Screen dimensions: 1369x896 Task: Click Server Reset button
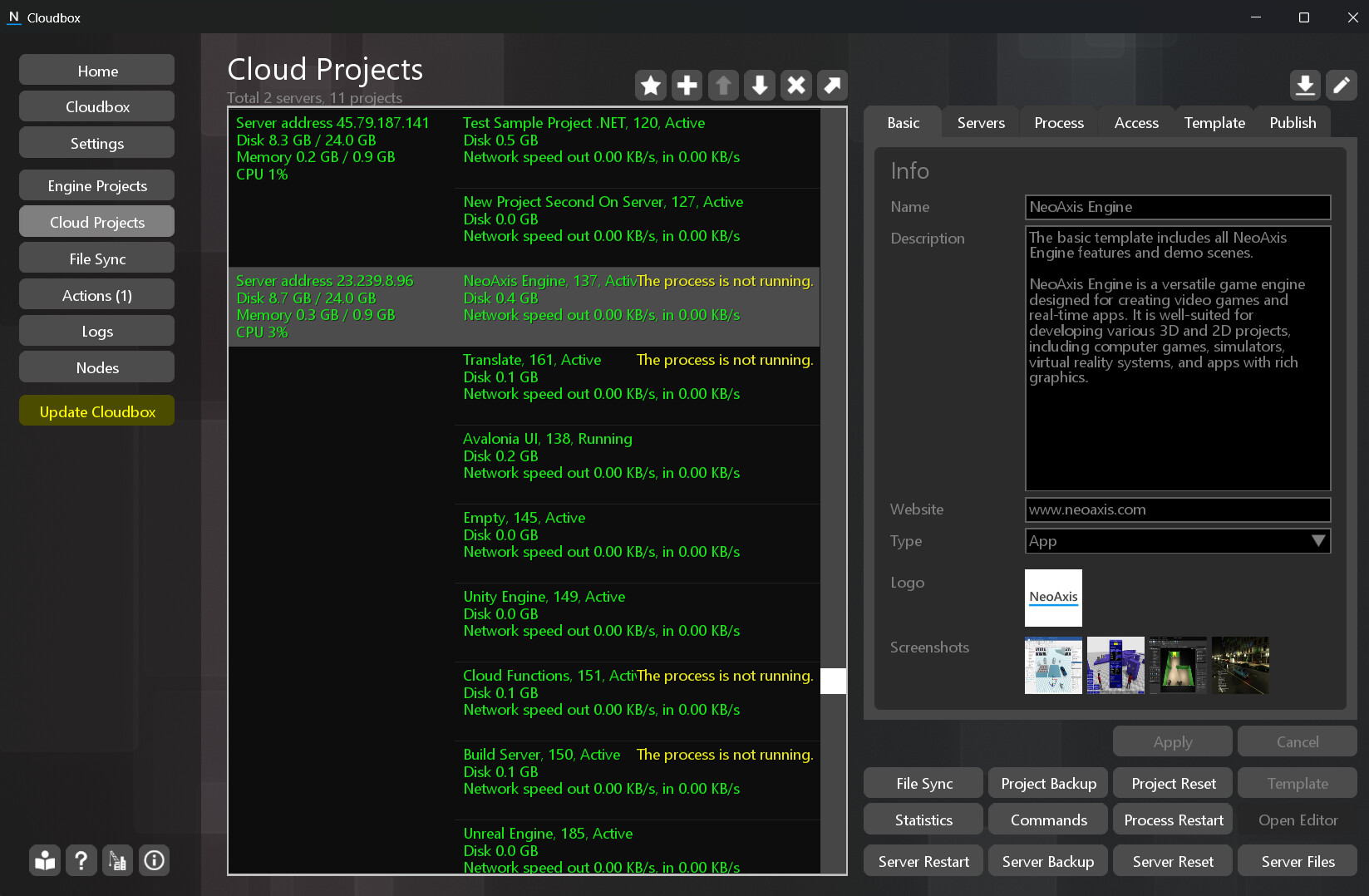point(1173,861)
